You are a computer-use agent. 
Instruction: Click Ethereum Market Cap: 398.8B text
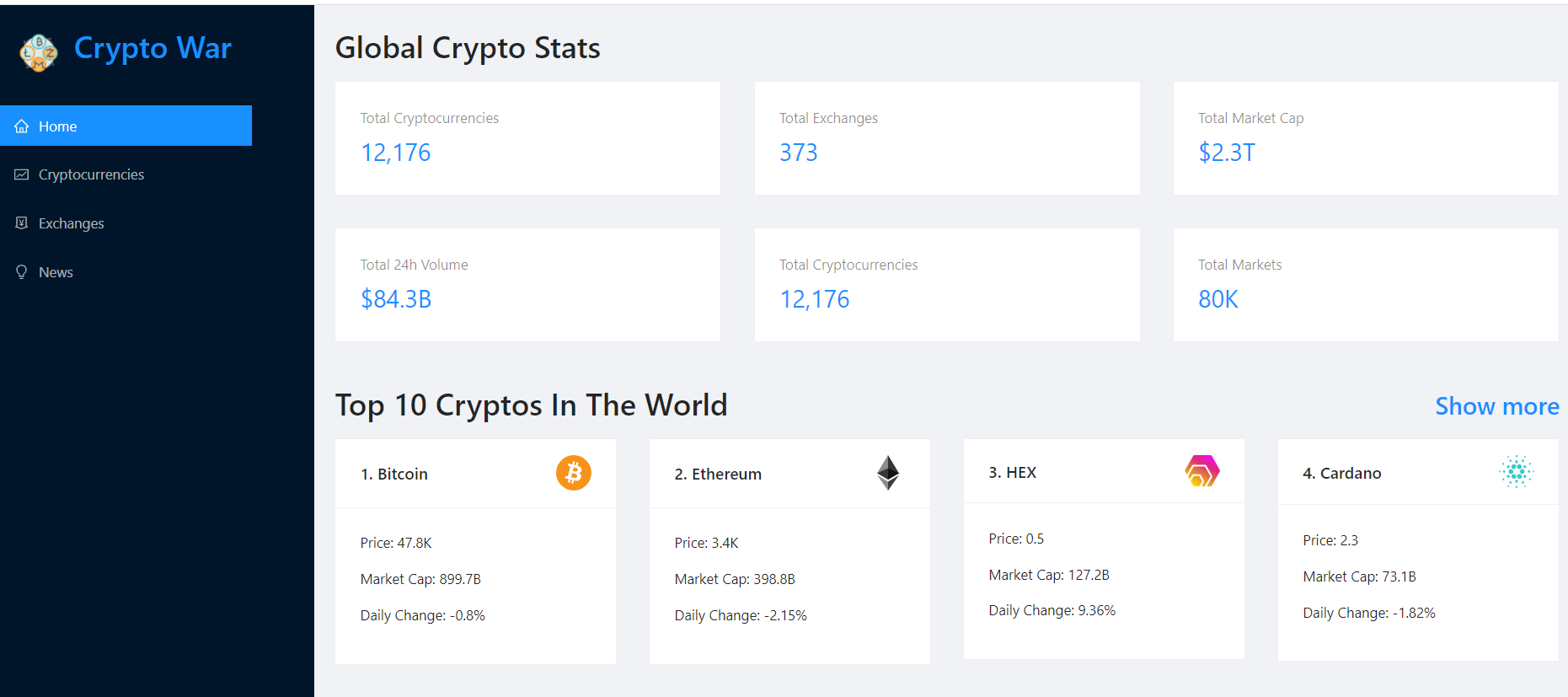(x=735, y=579)
